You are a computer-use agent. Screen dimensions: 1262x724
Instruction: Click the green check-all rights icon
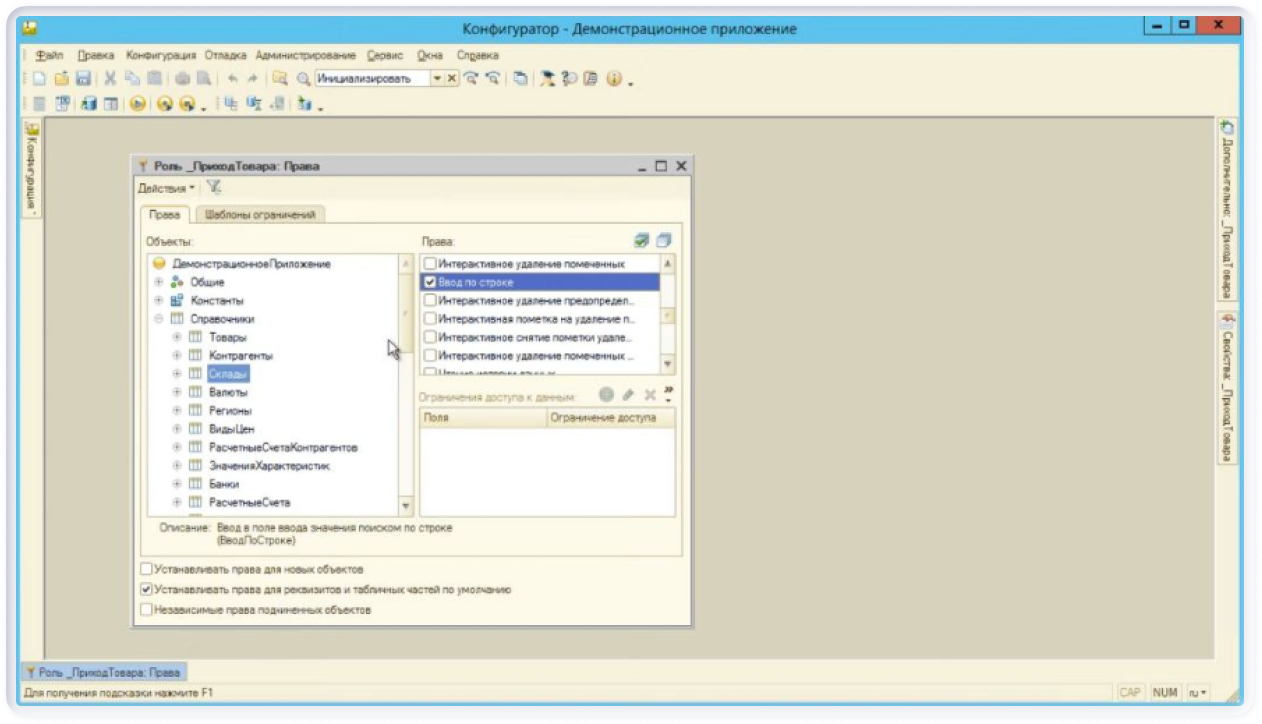coord(642,241)
